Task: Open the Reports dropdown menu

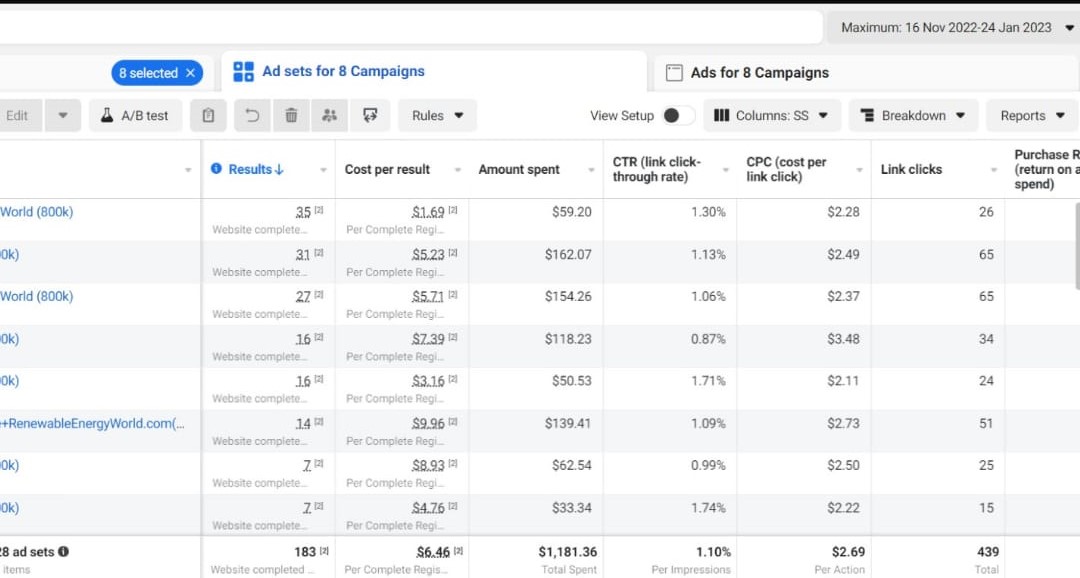Action: pos(1032,116)
